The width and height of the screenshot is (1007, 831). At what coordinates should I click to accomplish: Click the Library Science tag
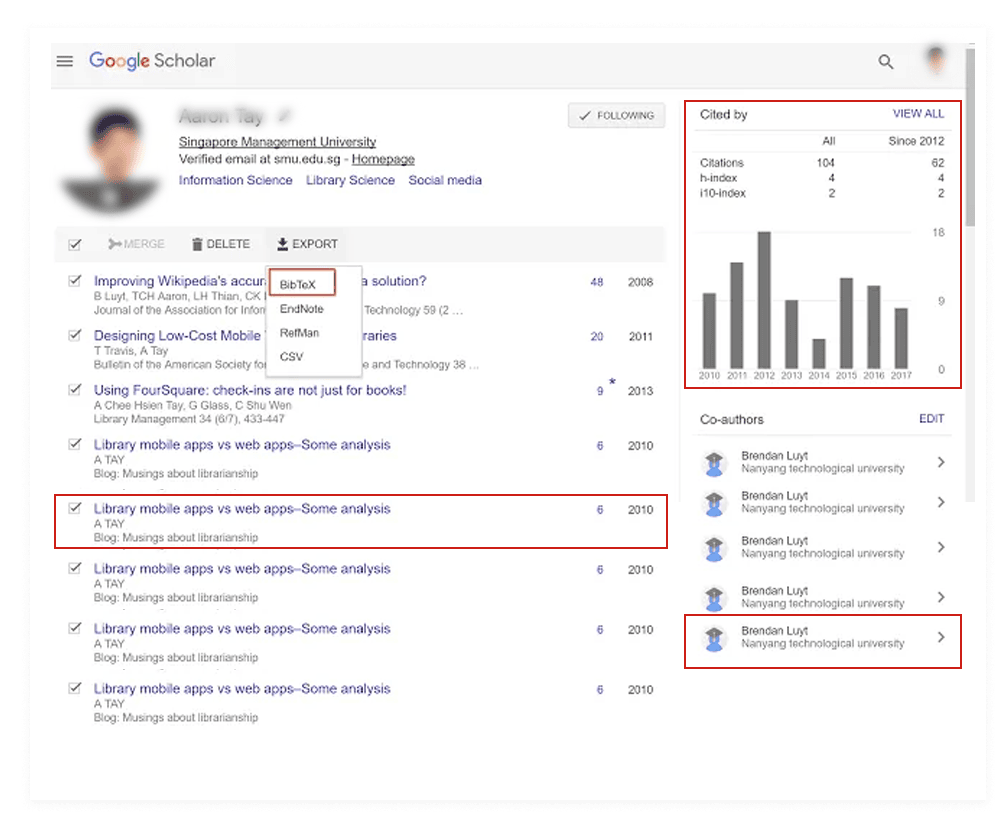pyautogui.click(x=350, y=180)
